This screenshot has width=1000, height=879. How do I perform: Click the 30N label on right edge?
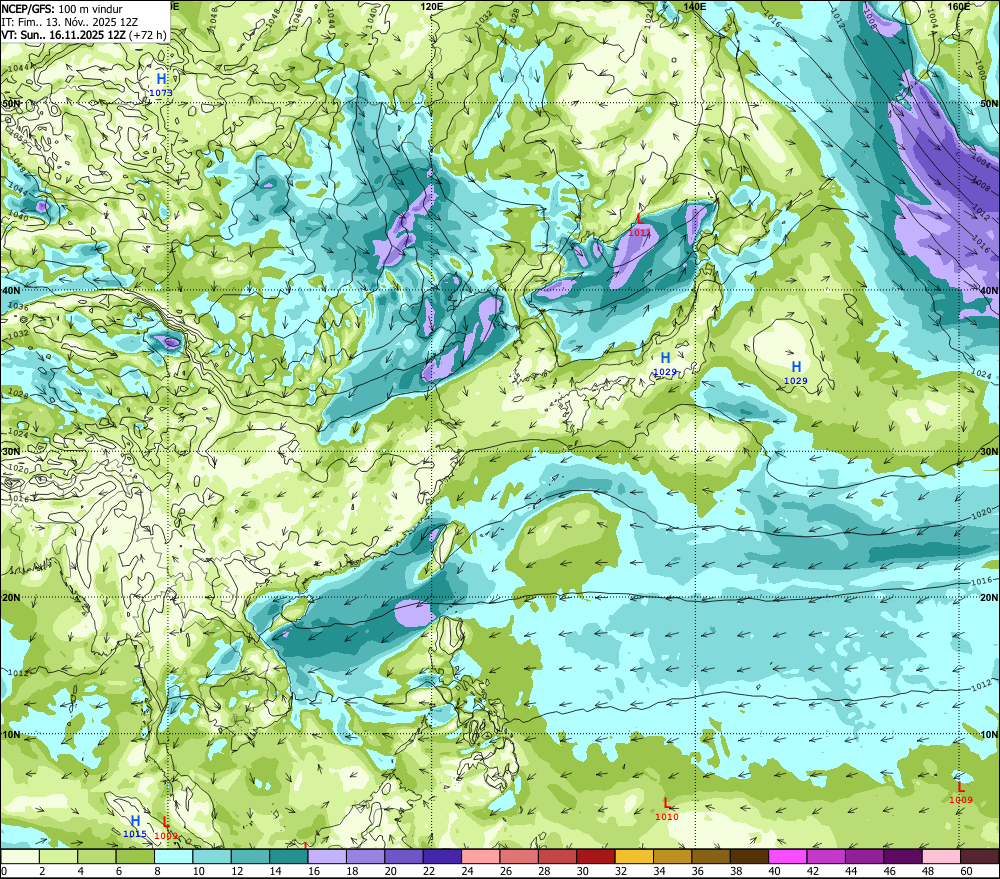click(989, 452)
